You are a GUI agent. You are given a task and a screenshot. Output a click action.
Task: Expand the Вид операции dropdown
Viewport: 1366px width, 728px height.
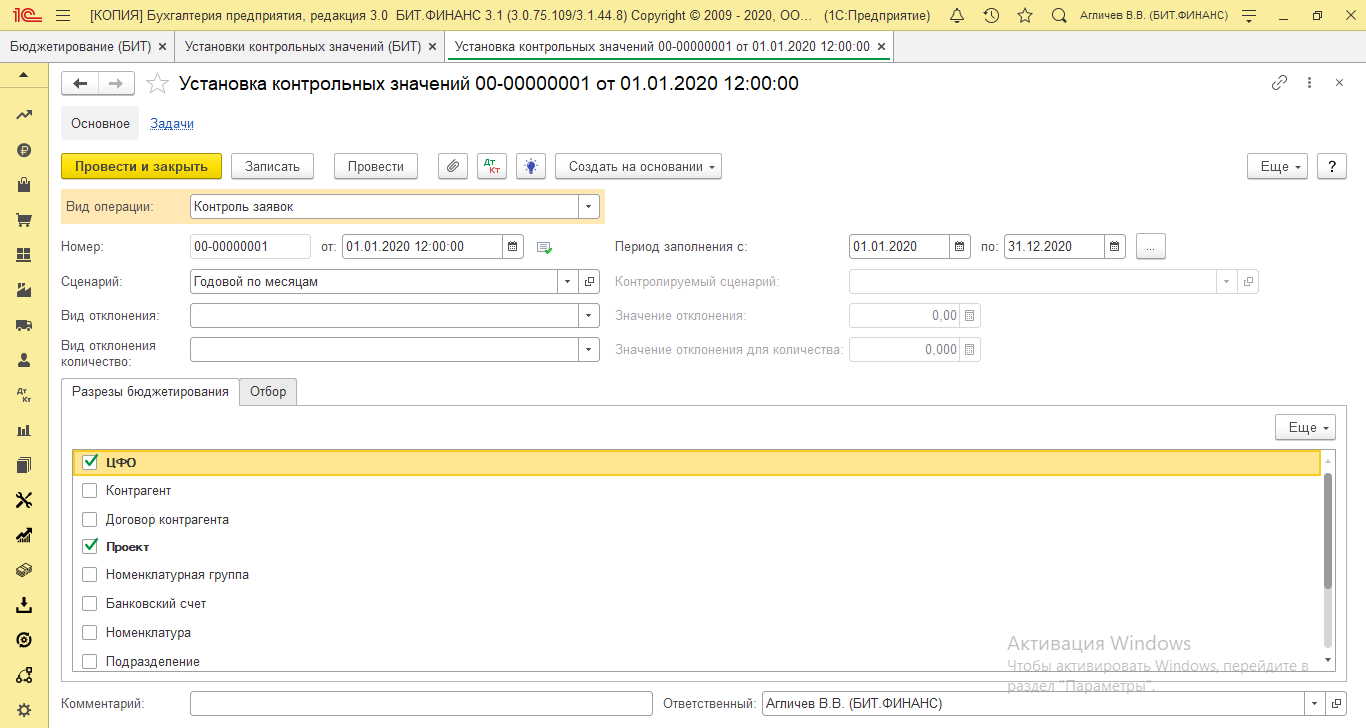[x=589, y=207]
